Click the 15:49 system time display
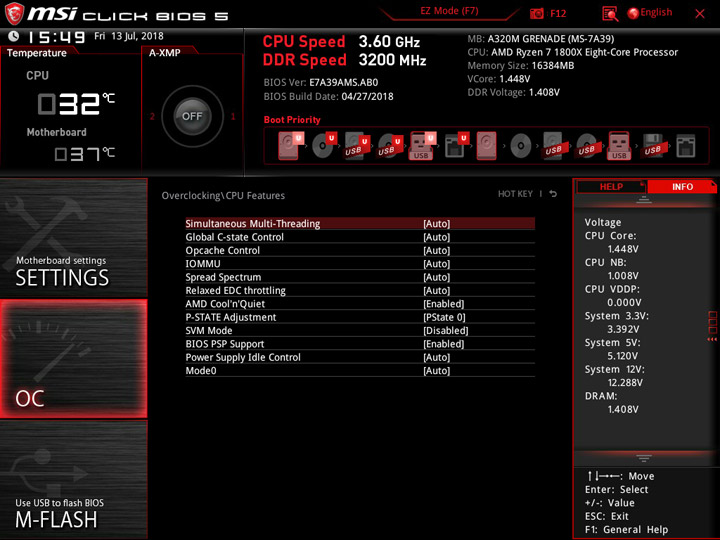 56,37
